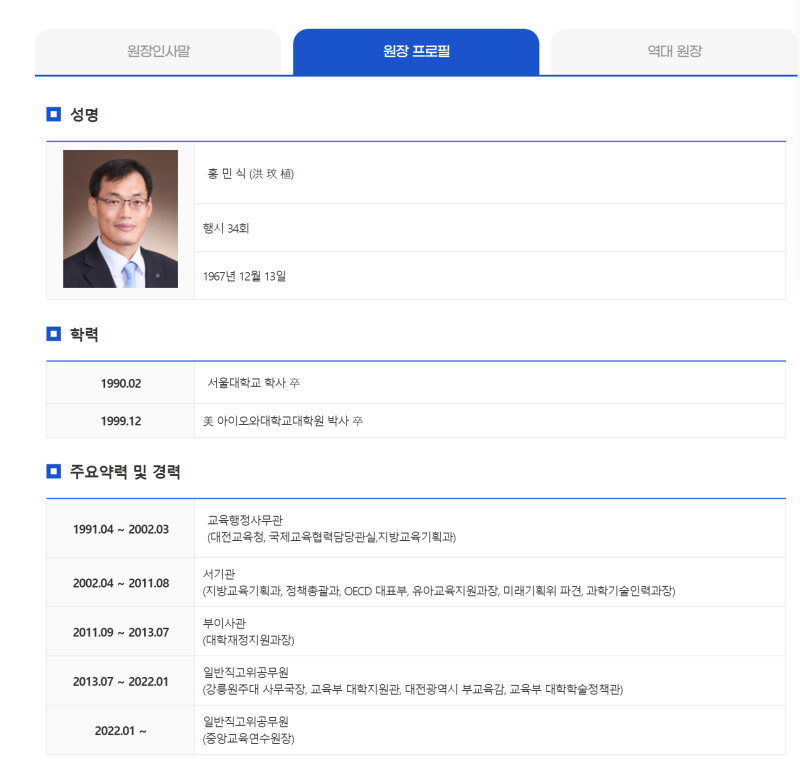The height and width of the screenshot is (775, 800).
Task: Select the 원장 프로필 tab
Action: coord(416,51)
